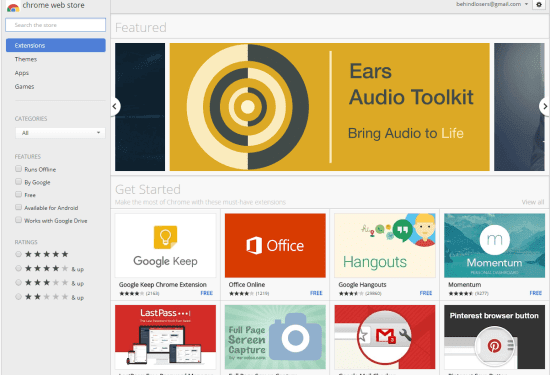Open the Google Mail Checker tile
This screenshot has width=550, height=375.
tap(385, 337)
